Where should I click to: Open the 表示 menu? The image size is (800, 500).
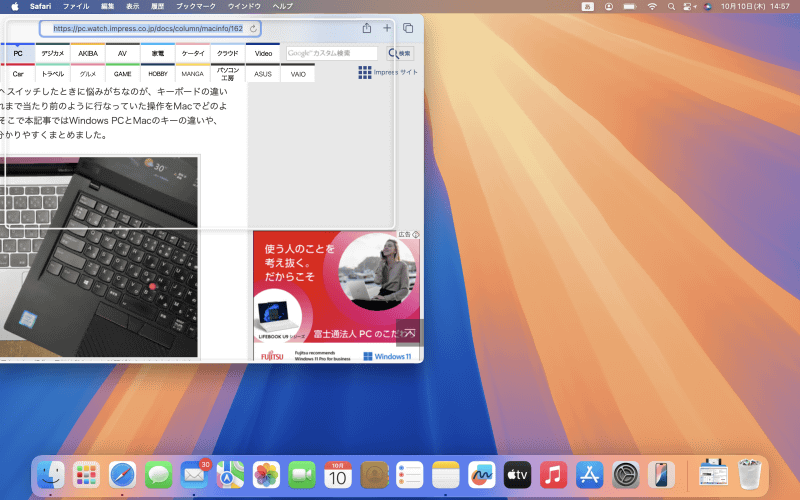(x=133, y=7)
